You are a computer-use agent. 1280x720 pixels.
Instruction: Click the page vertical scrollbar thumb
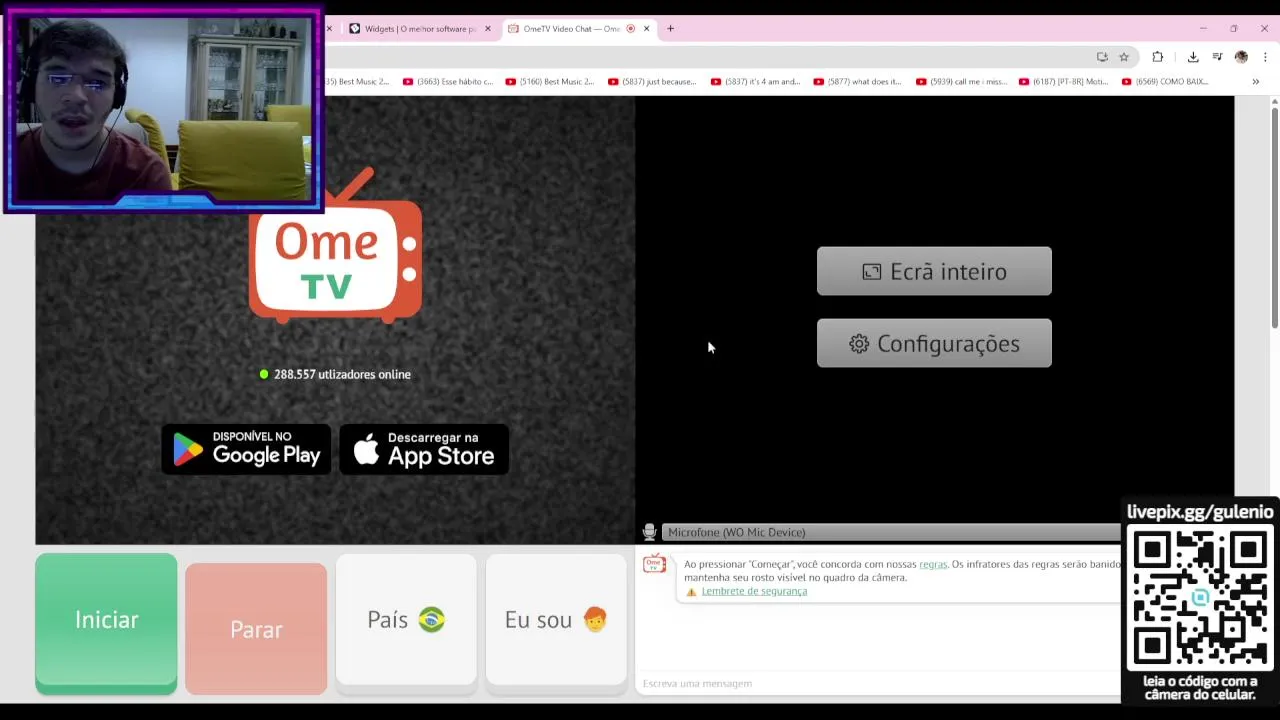click(x=1274, y=218)
